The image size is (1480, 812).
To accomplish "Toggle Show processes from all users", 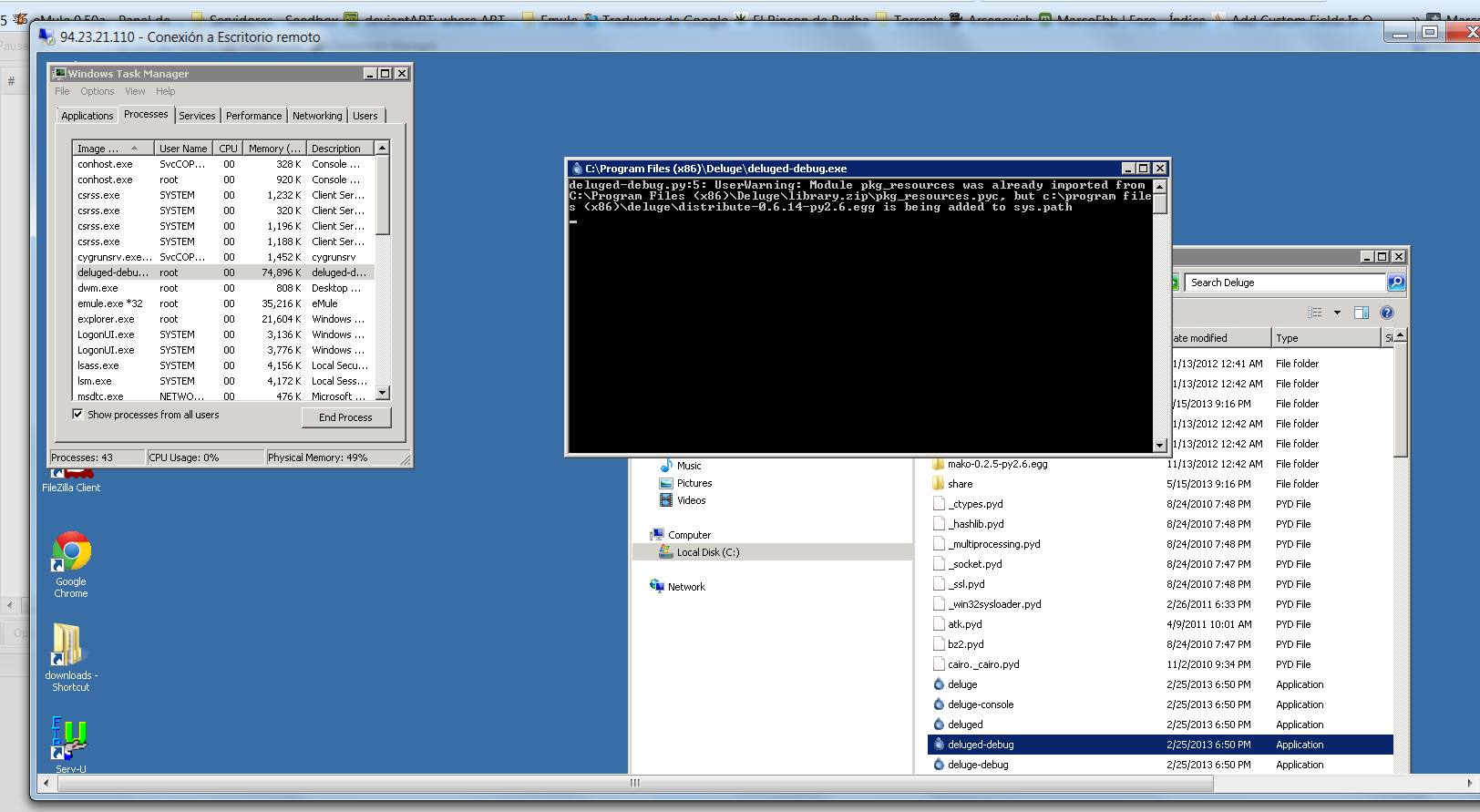I will click(x=77, y=415).
